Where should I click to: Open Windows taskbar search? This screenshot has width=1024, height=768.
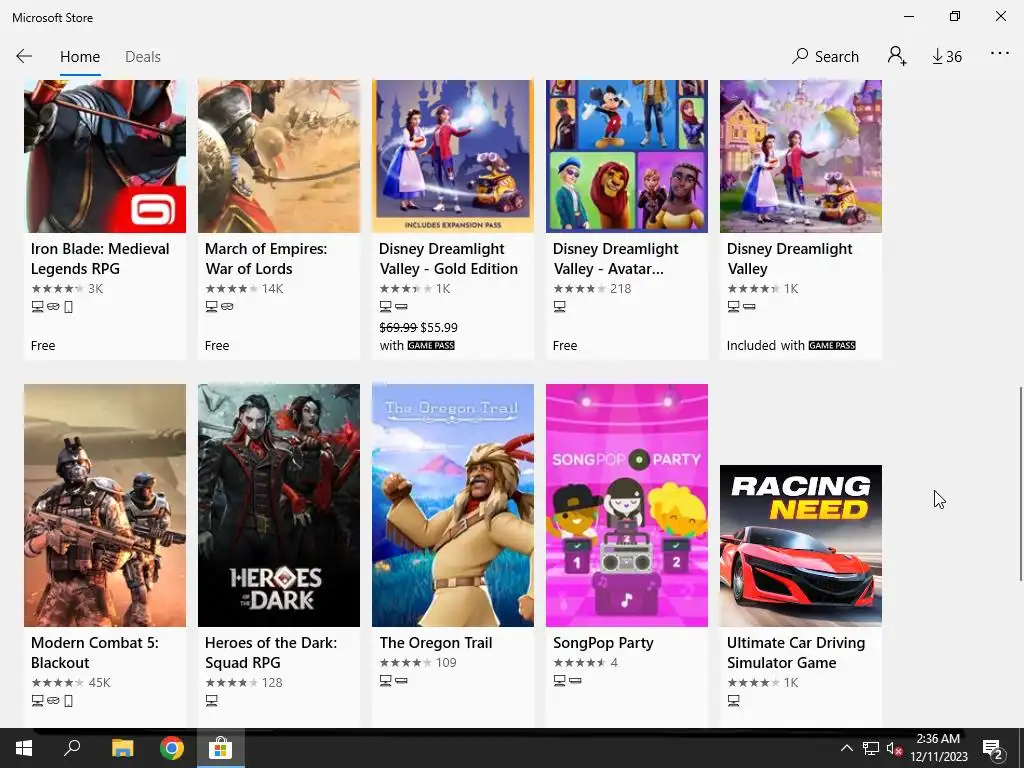click(x=72, y=748)
